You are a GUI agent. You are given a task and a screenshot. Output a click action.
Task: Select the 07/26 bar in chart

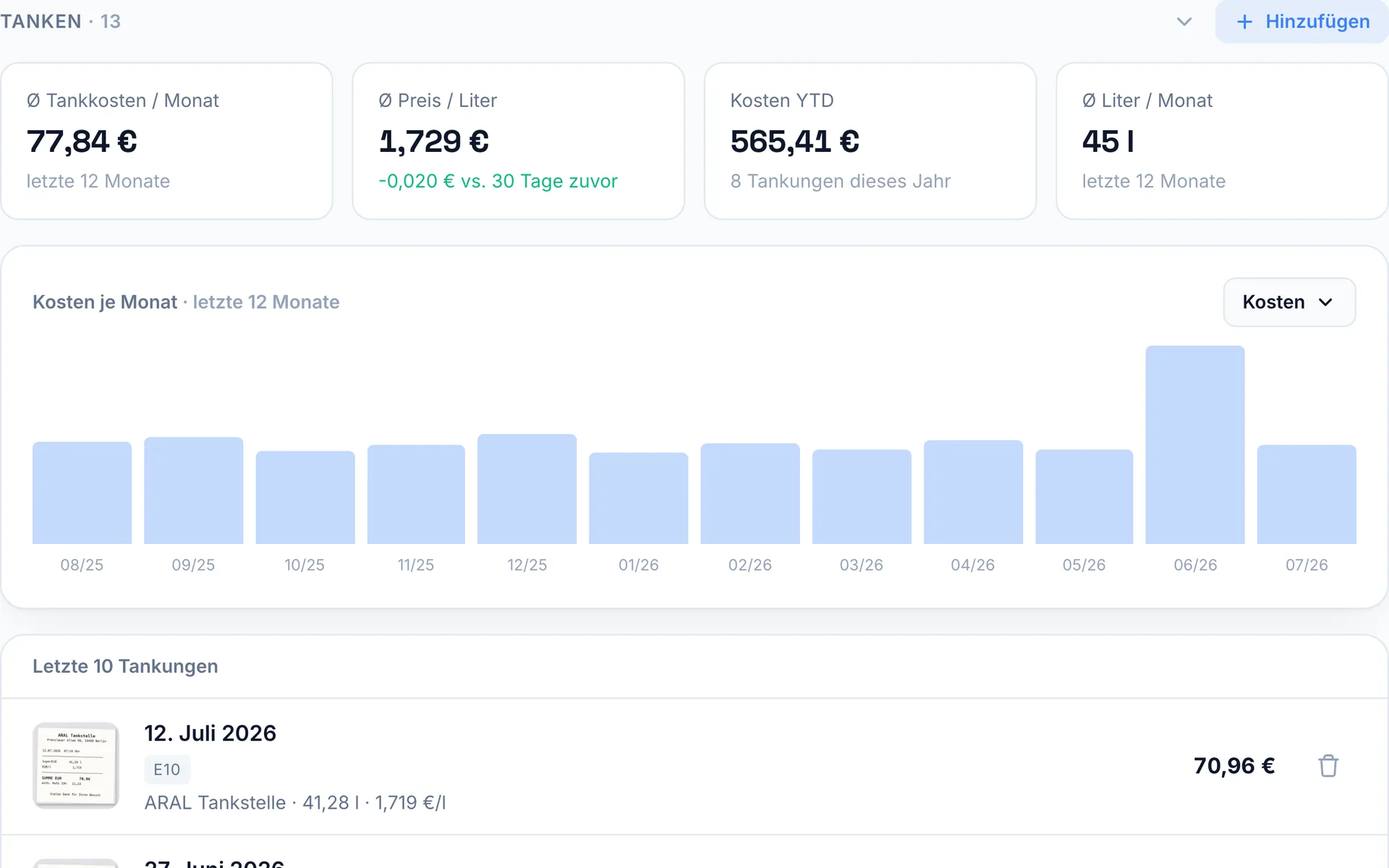coord(1307,494)
